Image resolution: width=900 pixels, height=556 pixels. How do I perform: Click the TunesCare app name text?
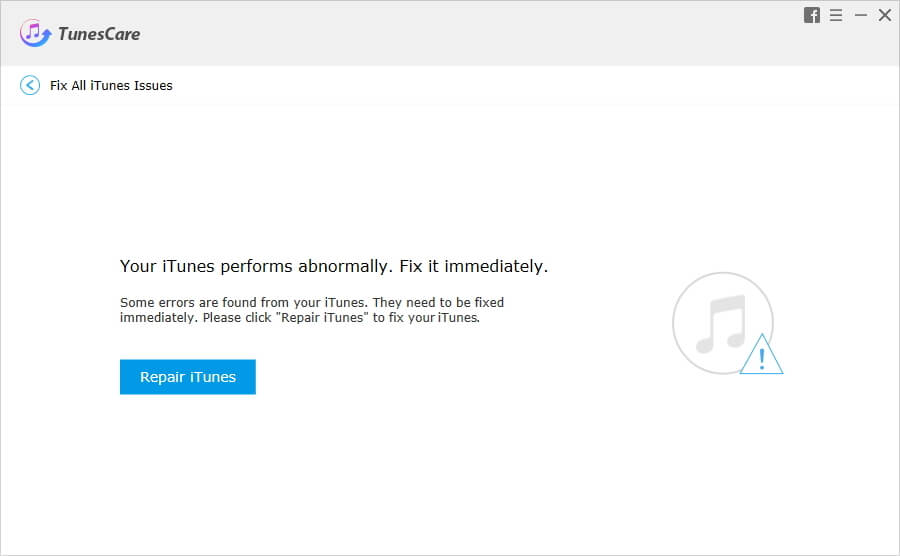click(99, 34)
